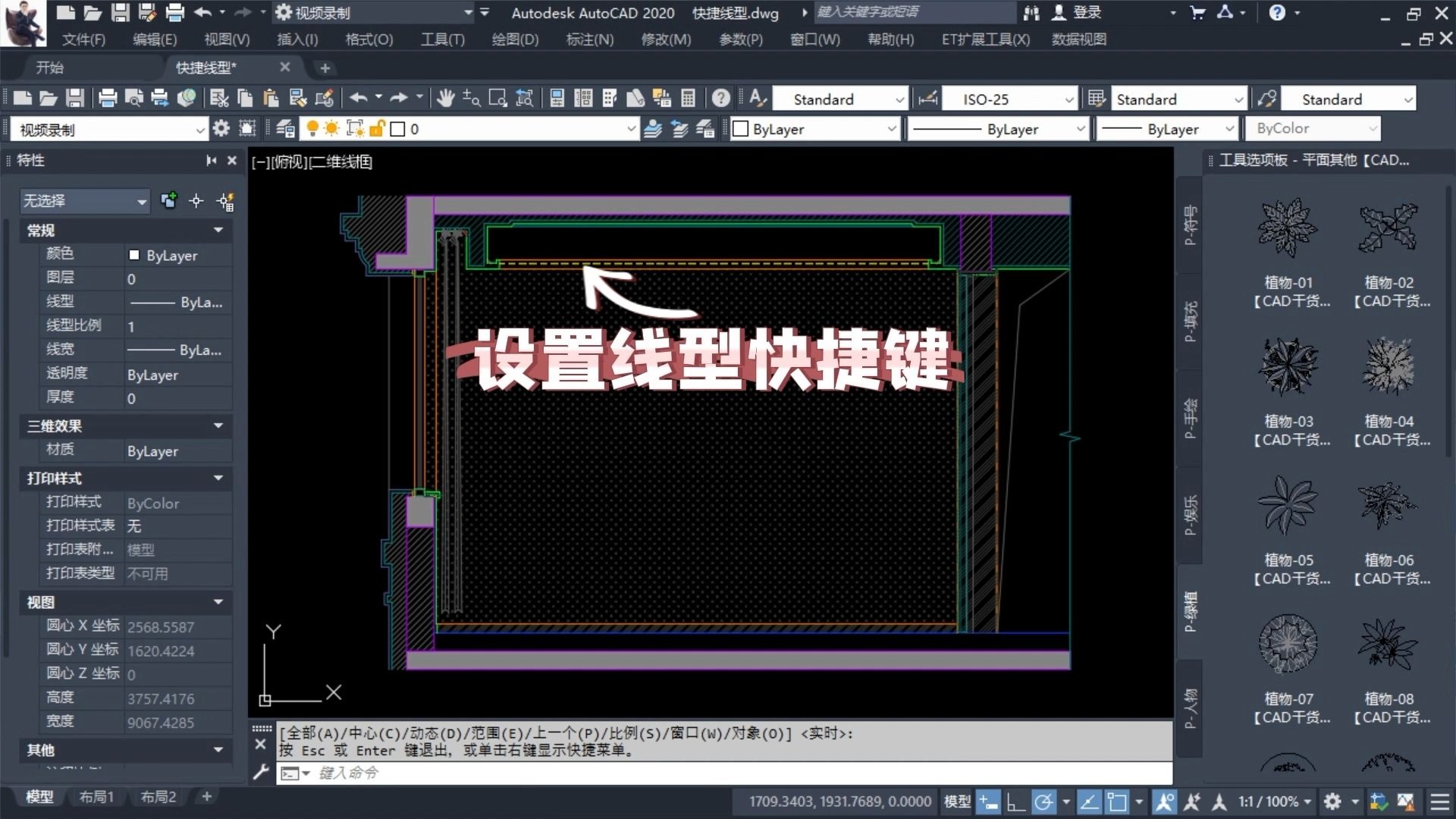This screenshot has height=819, width=1456.
Task: Open the Layer Properties manager icon
Action: click(x=285, y=129)
